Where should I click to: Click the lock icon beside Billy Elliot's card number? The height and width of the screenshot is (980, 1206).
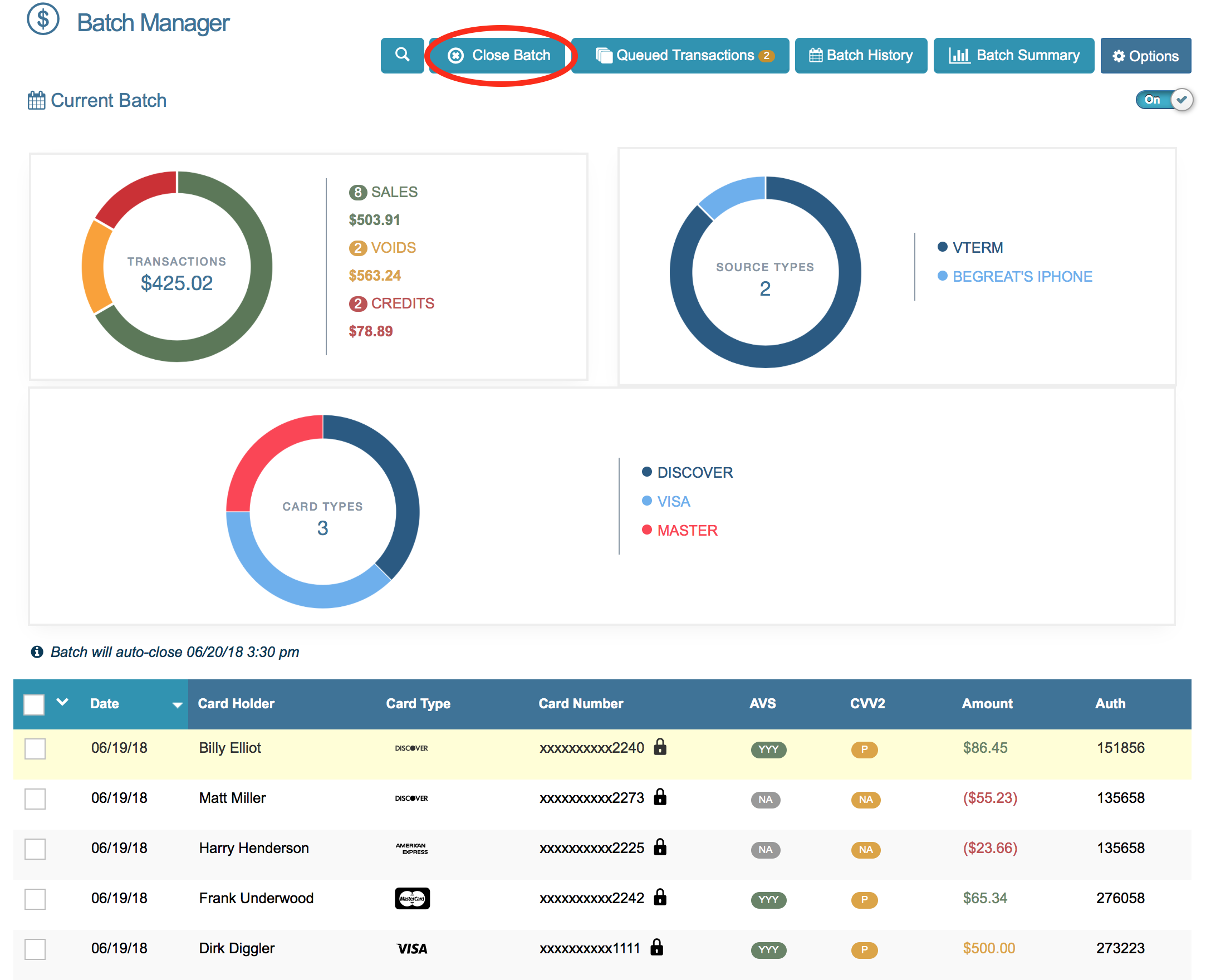point(660,747)
